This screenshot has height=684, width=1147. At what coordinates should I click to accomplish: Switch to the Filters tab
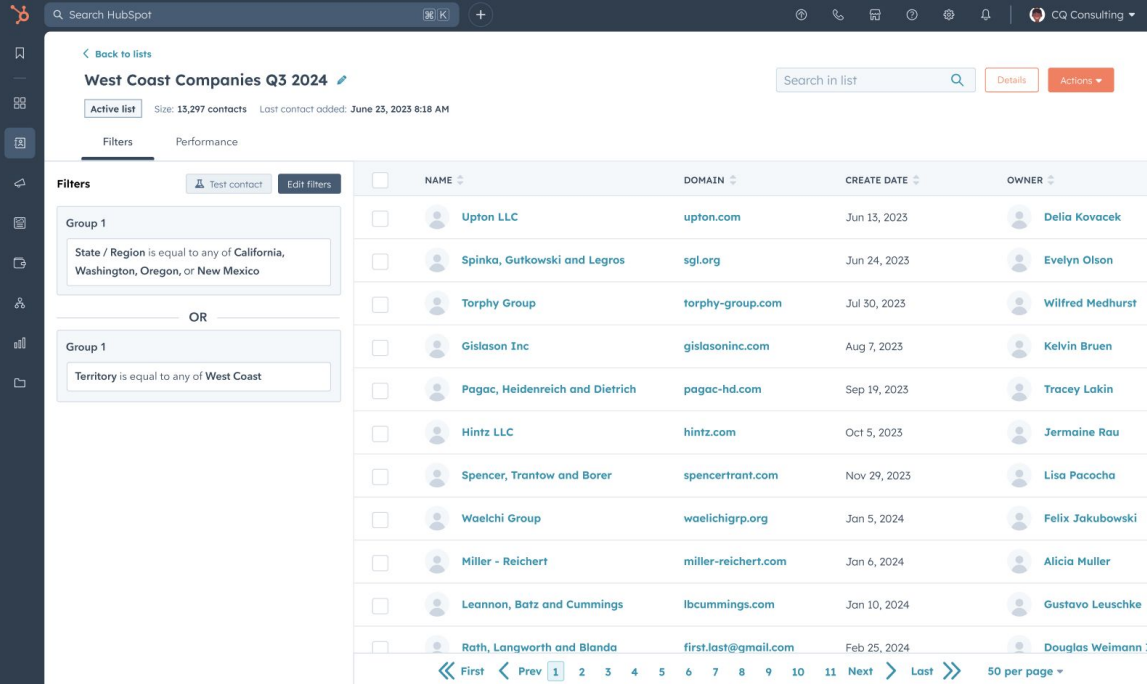(118, 142)
